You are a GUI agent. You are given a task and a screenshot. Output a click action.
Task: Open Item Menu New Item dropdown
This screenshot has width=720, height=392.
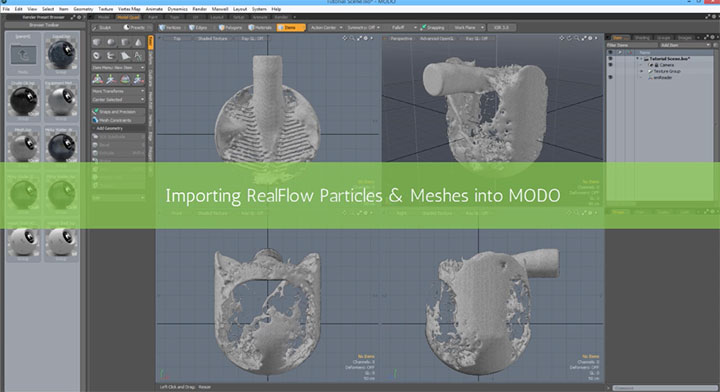(x=118, y=67)
